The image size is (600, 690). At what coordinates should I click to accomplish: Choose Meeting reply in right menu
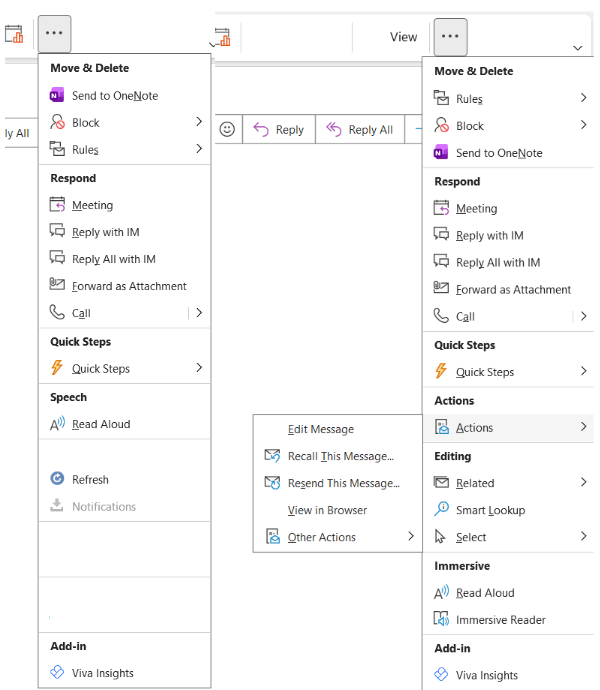[x=508, y=208]
